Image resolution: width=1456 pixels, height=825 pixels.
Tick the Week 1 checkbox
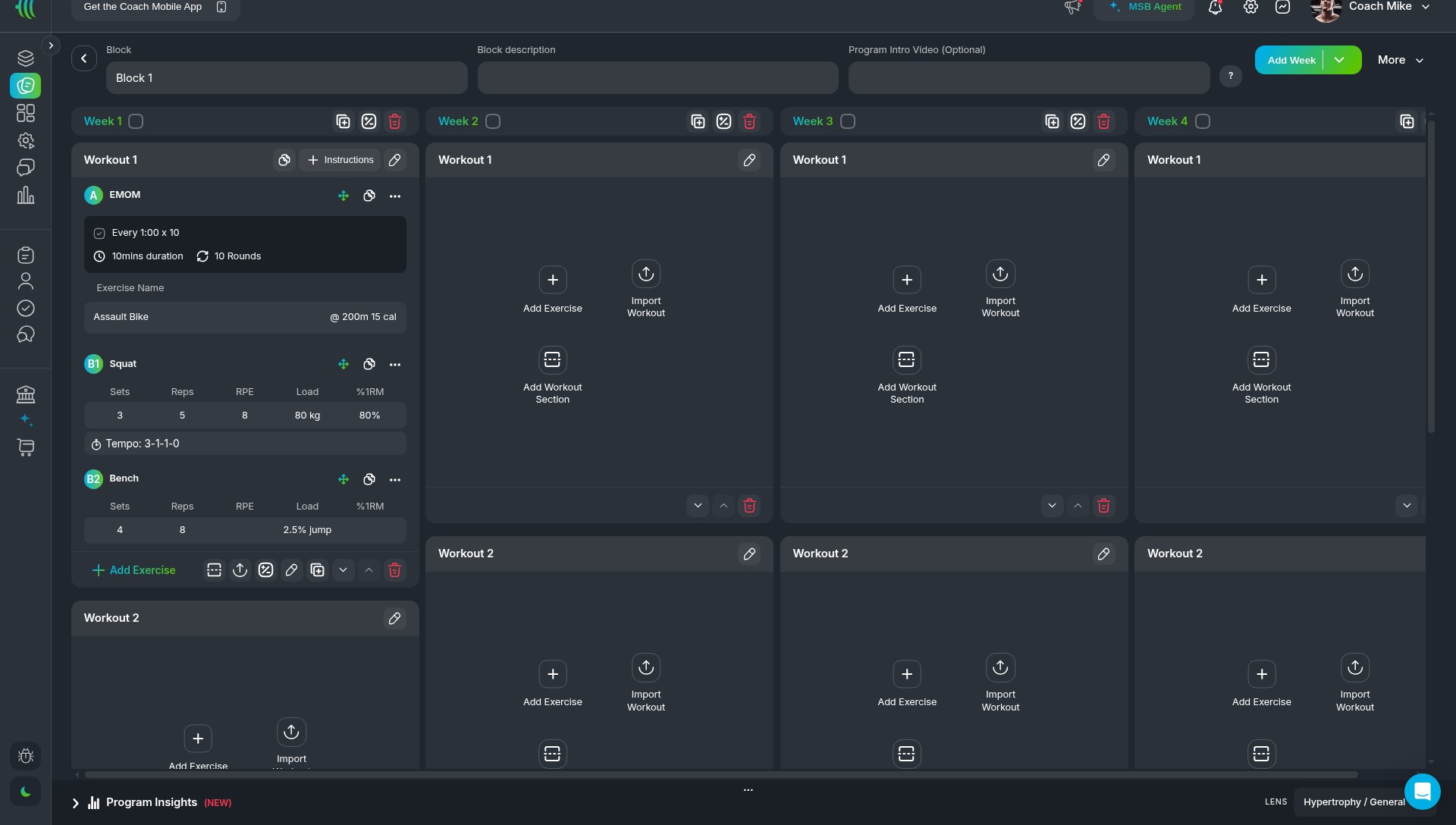tap(136, 121)
